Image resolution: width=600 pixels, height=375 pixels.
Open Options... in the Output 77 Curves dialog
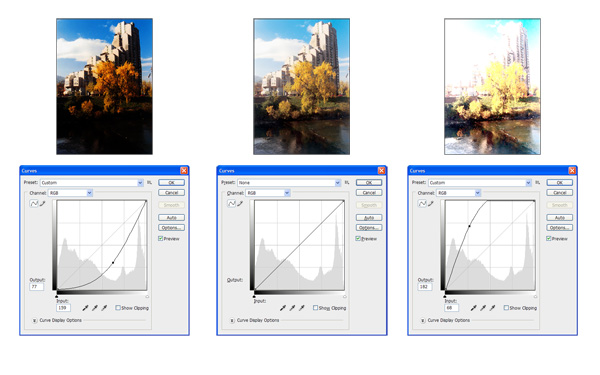171,228
